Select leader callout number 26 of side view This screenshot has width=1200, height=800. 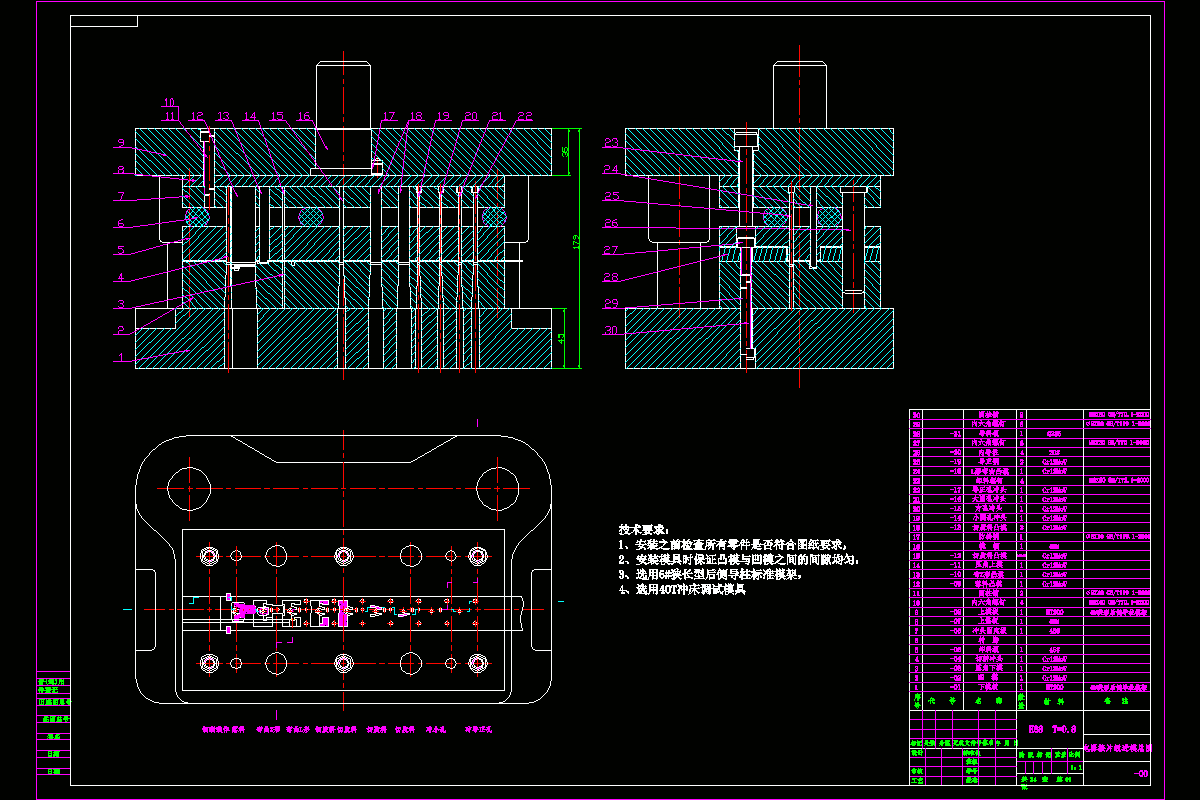tap(611, 223)
